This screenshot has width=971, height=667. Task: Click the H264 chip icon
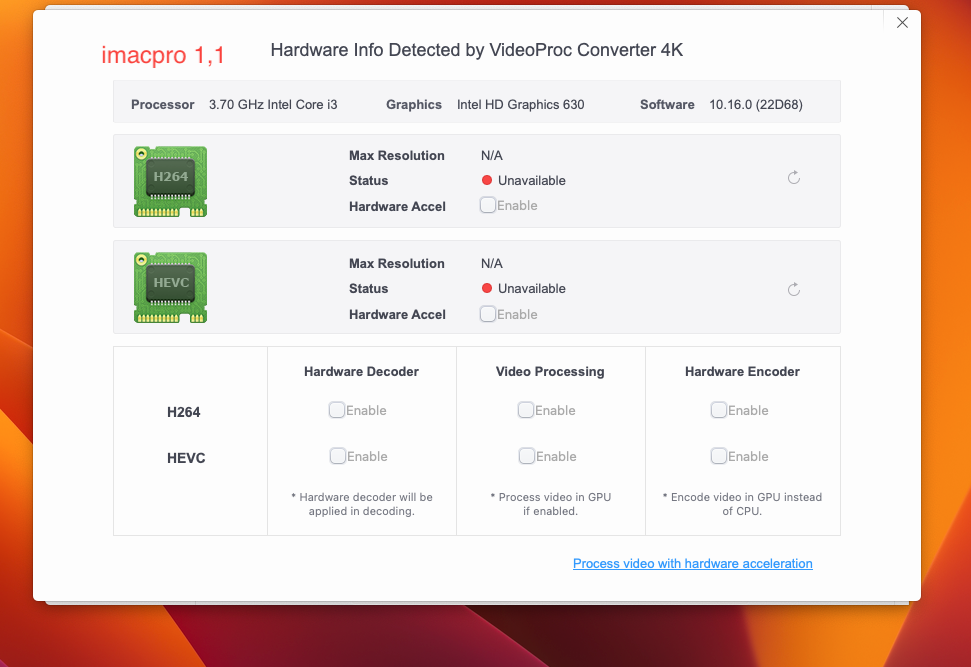[x=170, y=181]
